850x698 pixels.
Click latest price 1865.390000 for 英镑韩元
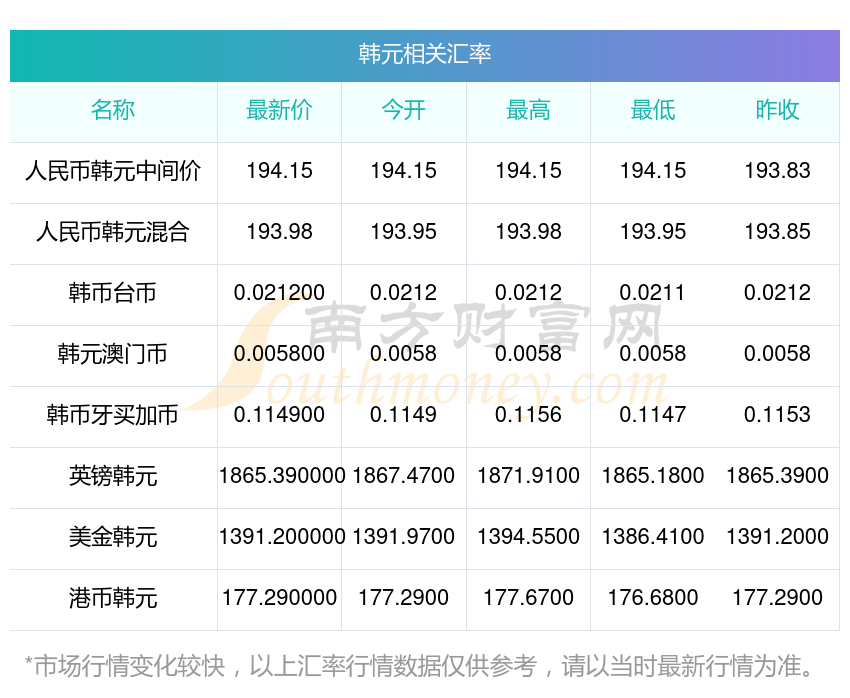(x=282, y=476)
